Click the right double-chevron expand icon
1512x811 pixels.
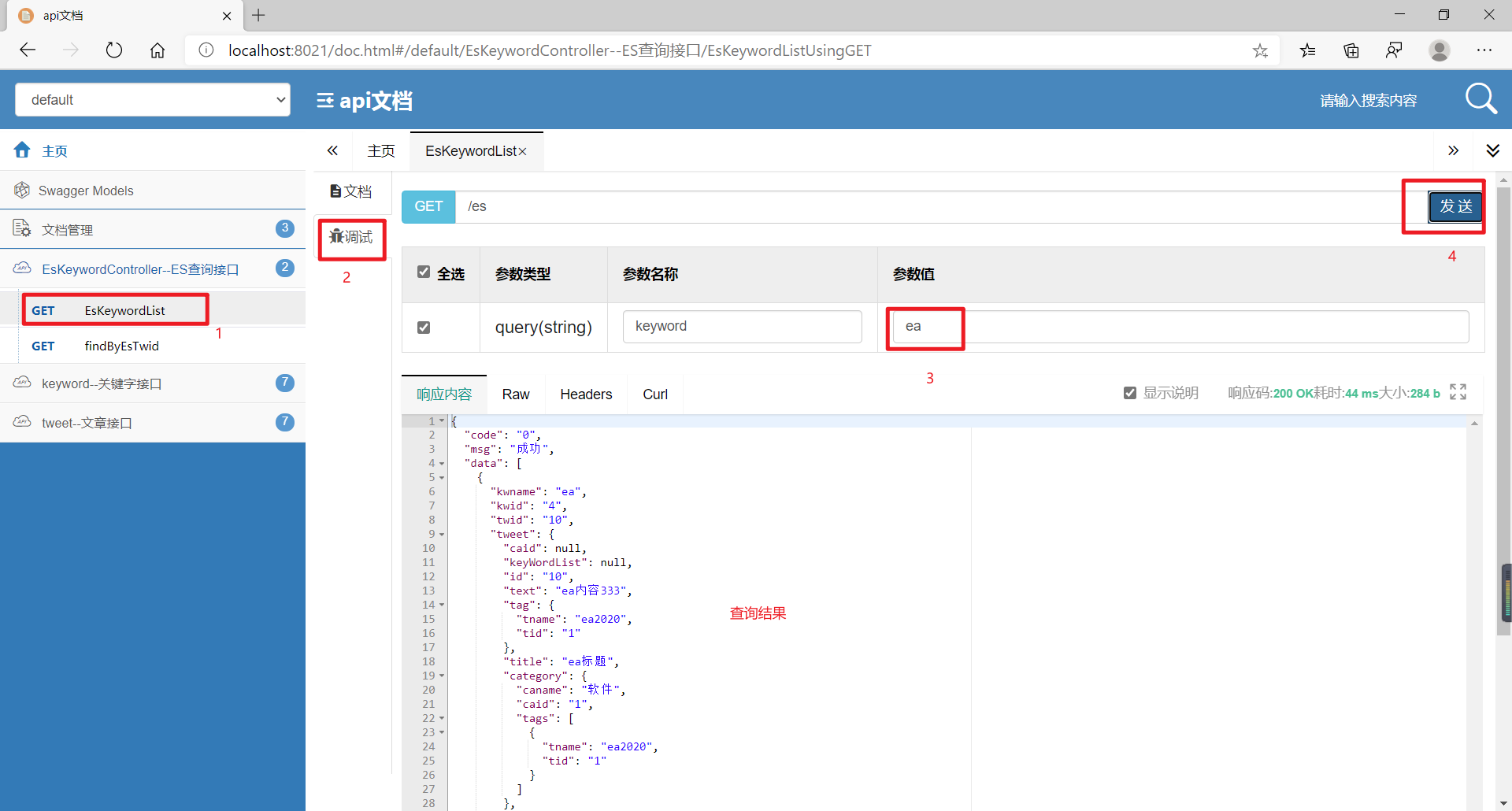tap(1454, 150)
